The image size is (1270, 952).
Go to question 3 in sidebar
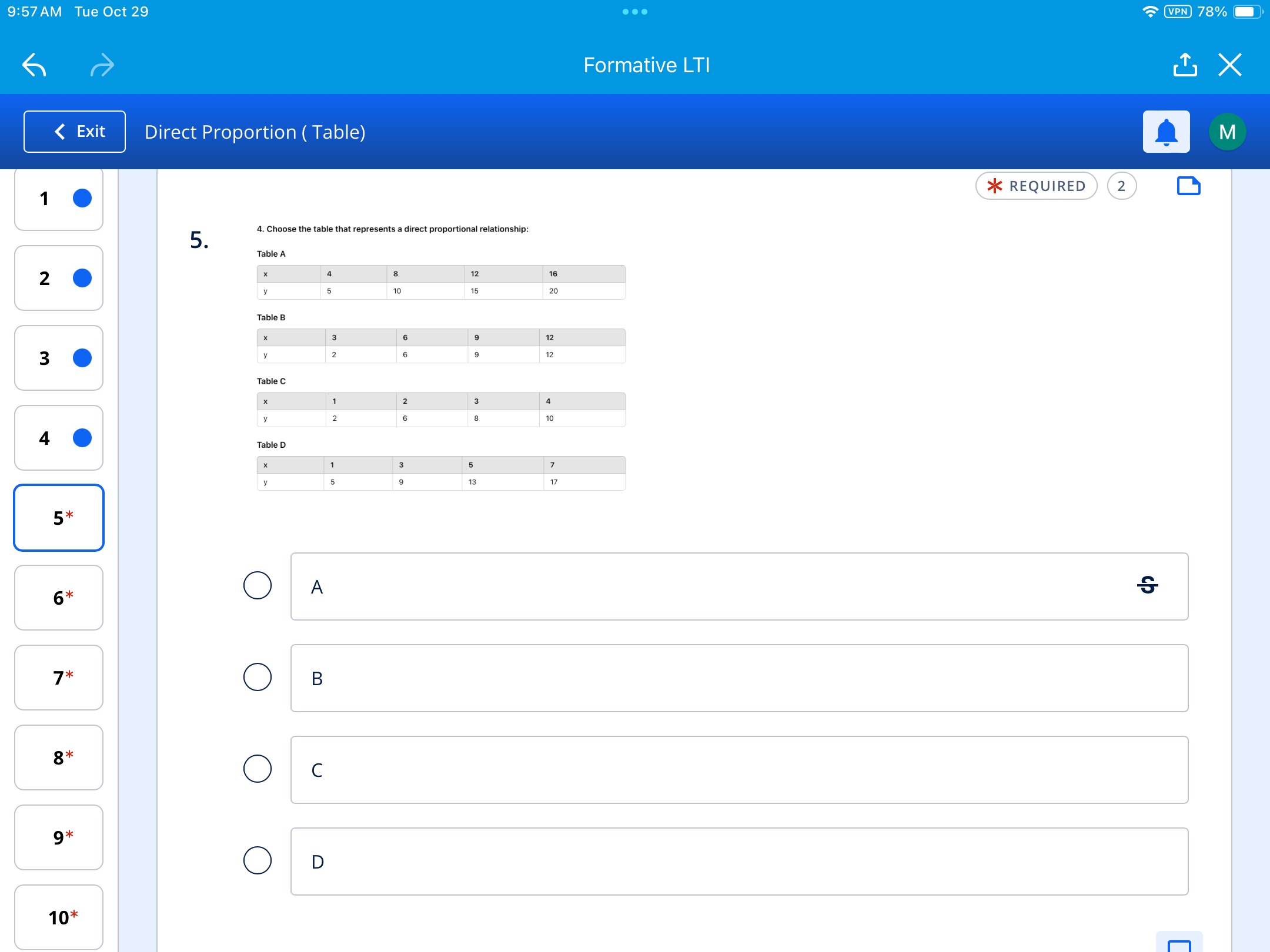coord(59,358)
